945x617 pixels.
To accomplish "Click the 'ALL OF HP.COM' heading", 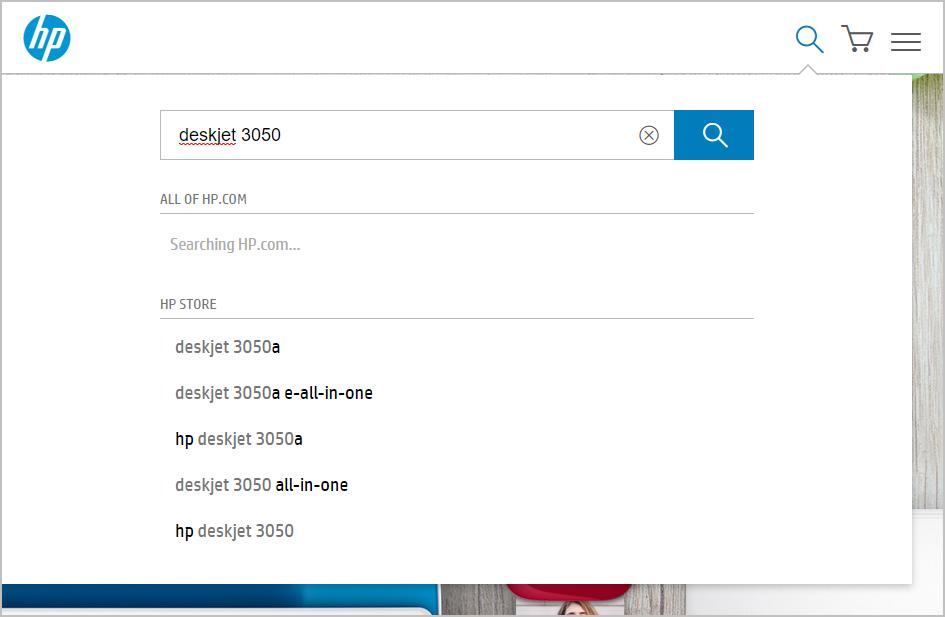I will click(203, 199).
